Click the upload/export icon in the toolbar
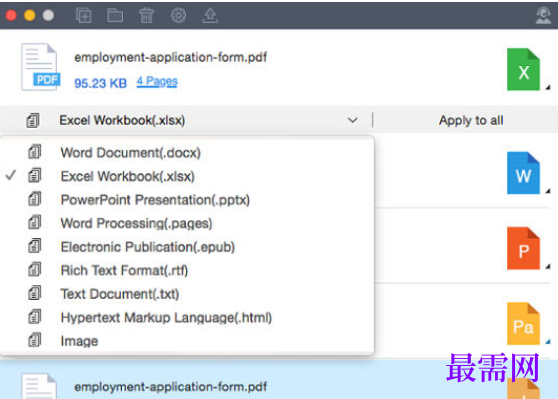Image resolution: width=558 pixels, height=399 pixels. point(210,16)
